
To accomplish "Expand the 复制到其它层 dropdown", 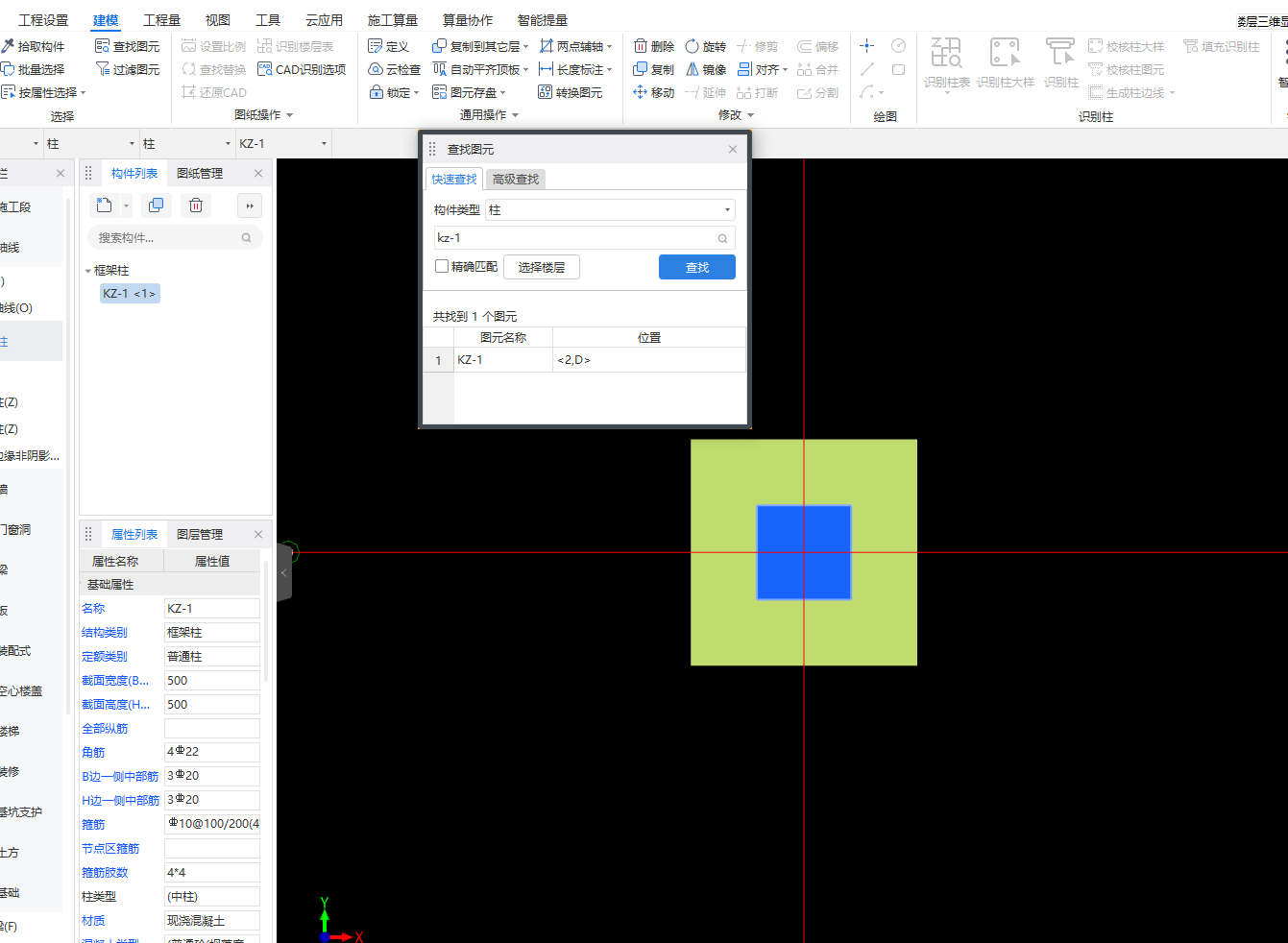I will pos(525,47).
